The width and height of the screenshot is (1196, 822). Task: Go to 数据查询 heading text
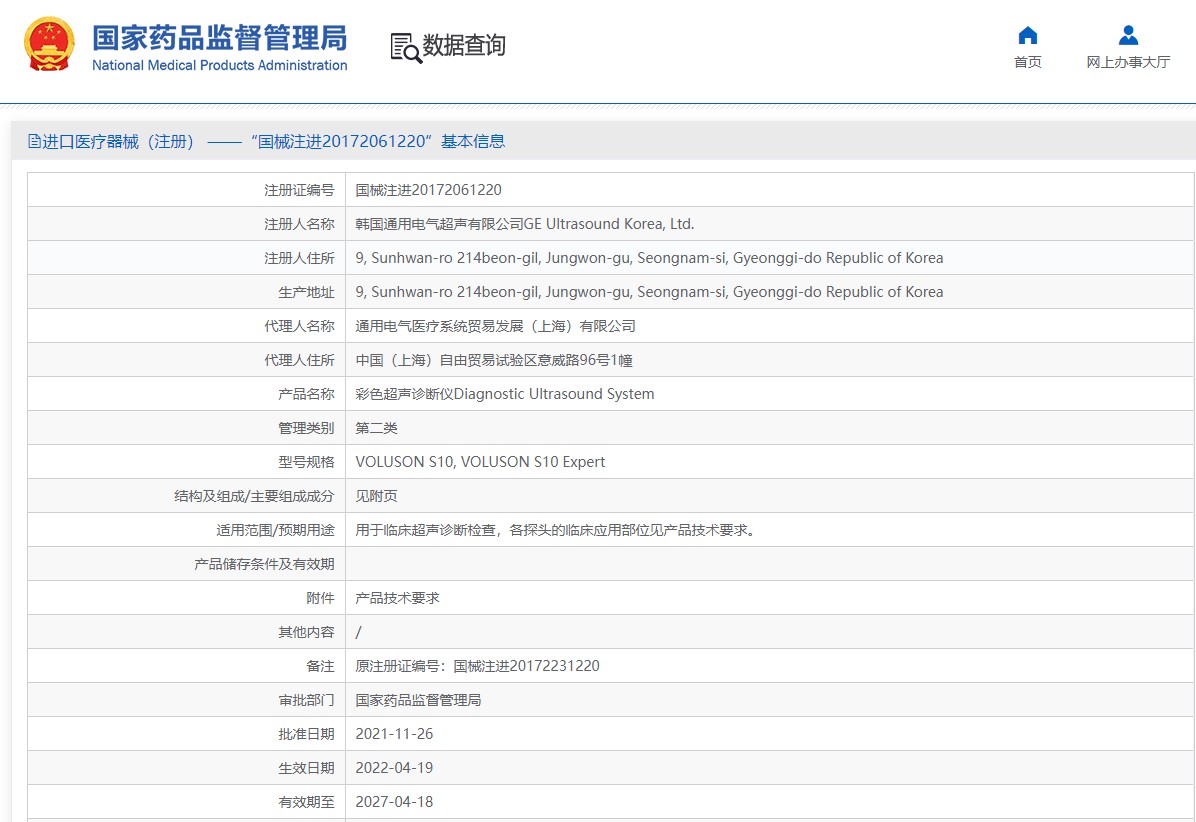click(x=464, y=46)
